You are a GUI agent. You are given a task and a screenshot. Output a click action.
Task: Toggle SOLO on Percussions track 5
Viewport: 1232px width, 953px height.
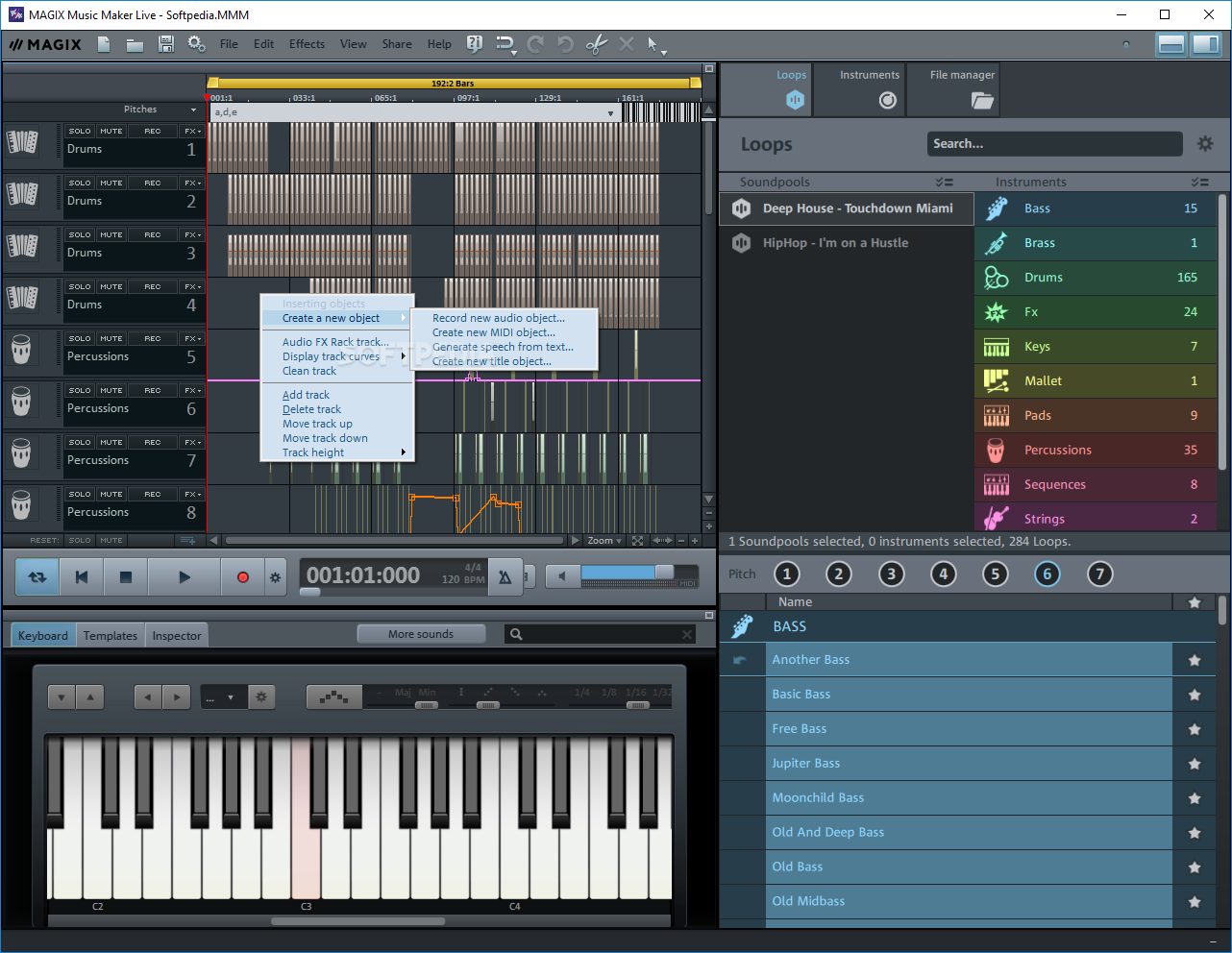tap(80, 338)
